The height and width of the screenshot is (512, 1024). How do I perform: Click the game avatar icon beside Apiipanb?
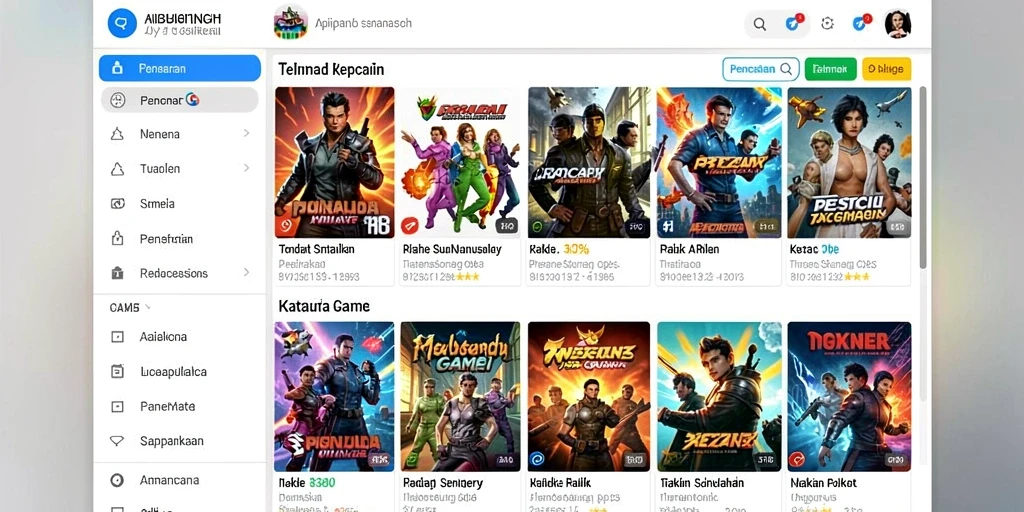click(x=291, y=22)
